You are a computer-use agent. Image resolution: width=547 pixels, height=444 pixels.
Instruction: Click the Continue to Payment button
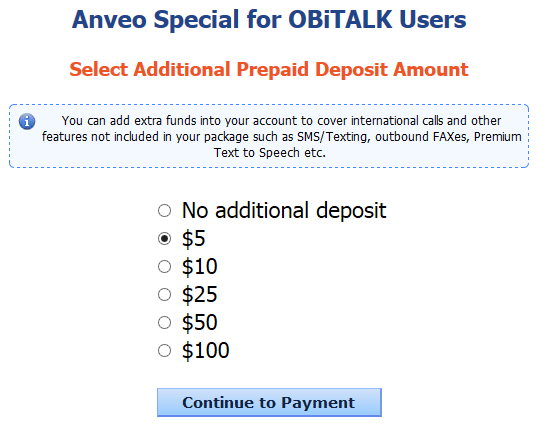click(x=269, y=402)
